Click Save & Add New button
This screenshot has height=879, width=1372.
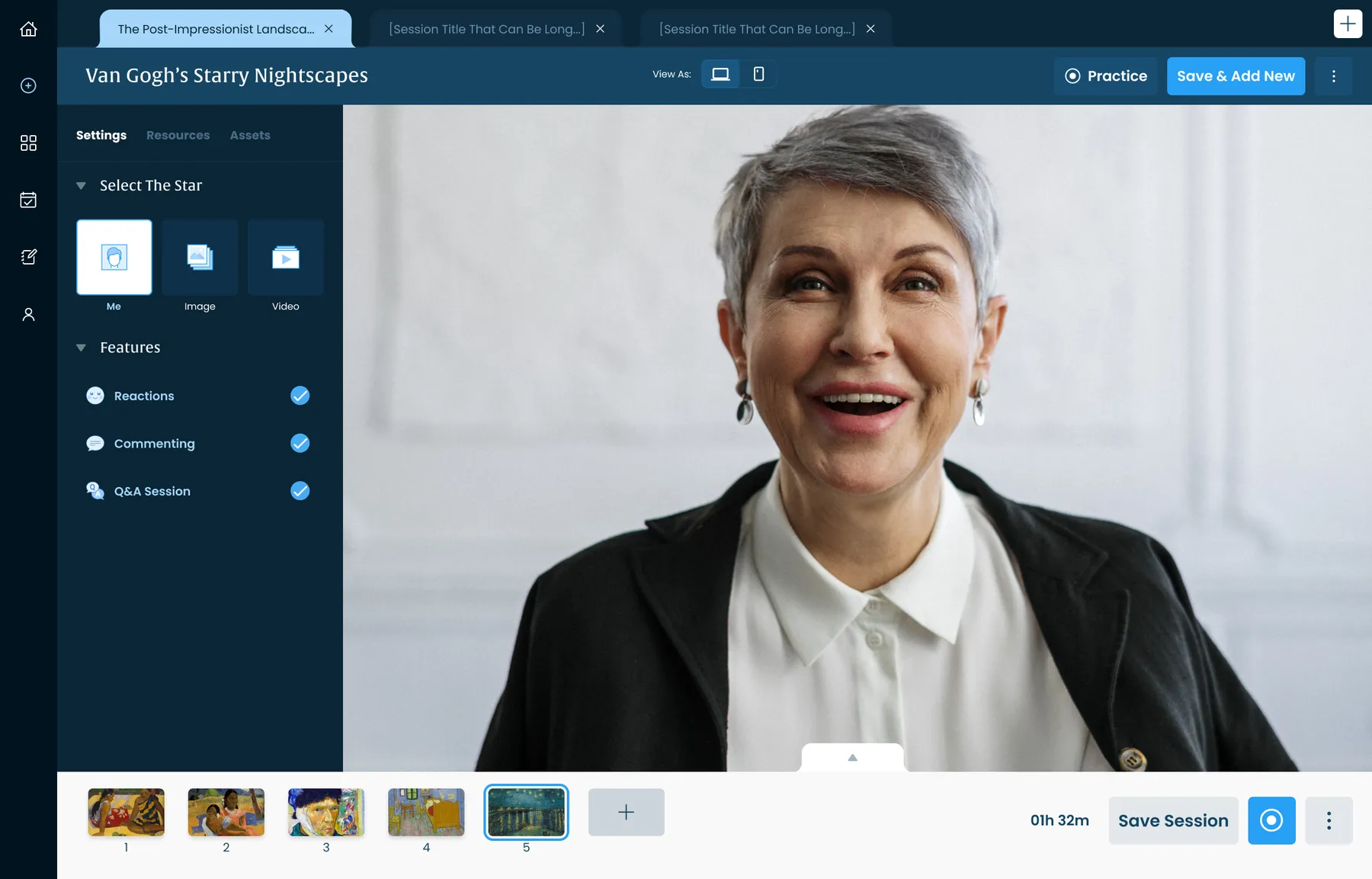point(1236,76)
